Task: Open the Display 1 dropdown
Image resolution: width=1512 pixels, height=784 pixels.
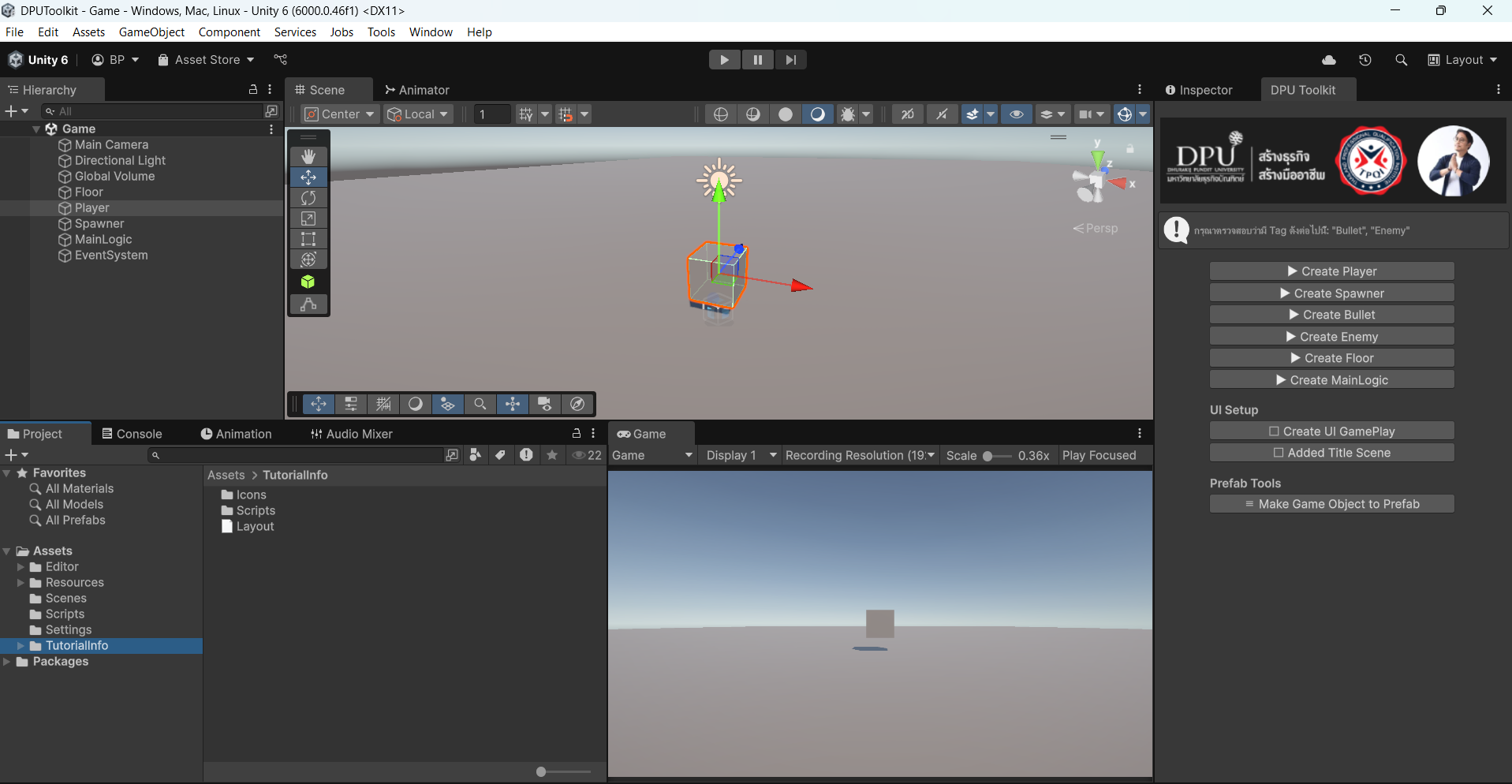Action: 741,455
